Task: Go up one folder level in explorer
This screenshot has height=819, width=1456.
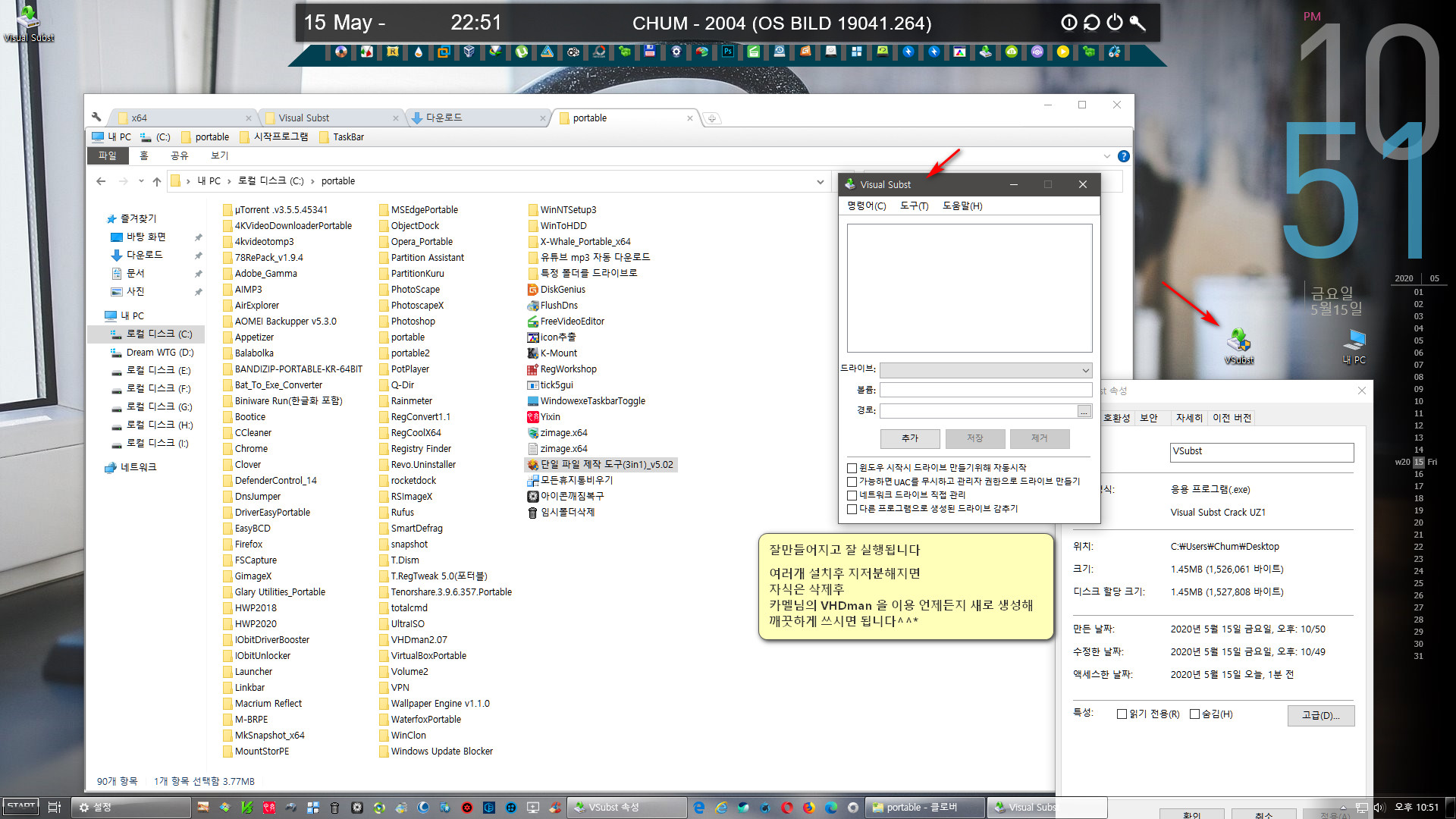Action: pos(157,181)
